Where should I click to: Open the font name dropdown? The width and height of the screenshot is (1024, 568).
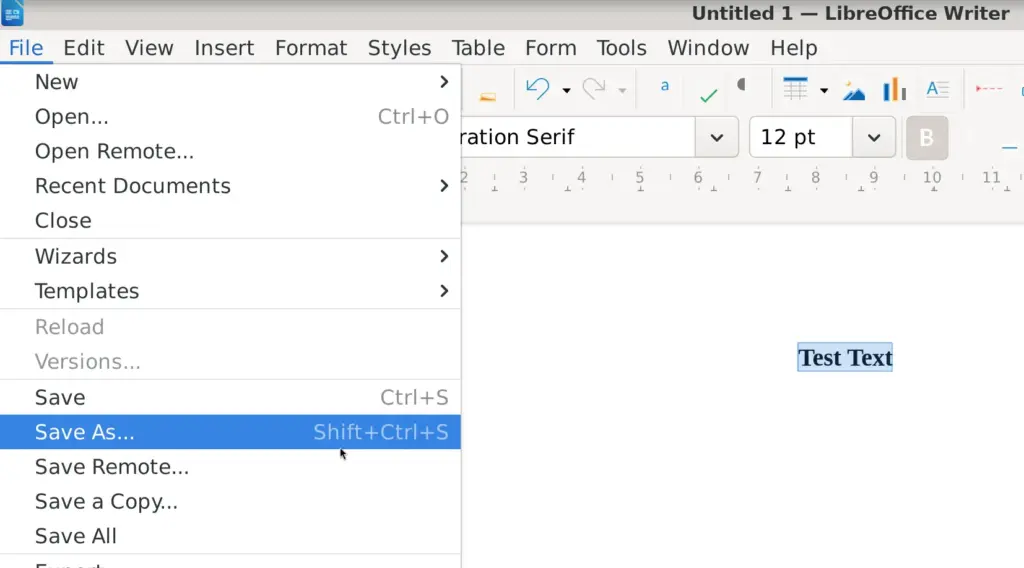[x=716, y=138]
